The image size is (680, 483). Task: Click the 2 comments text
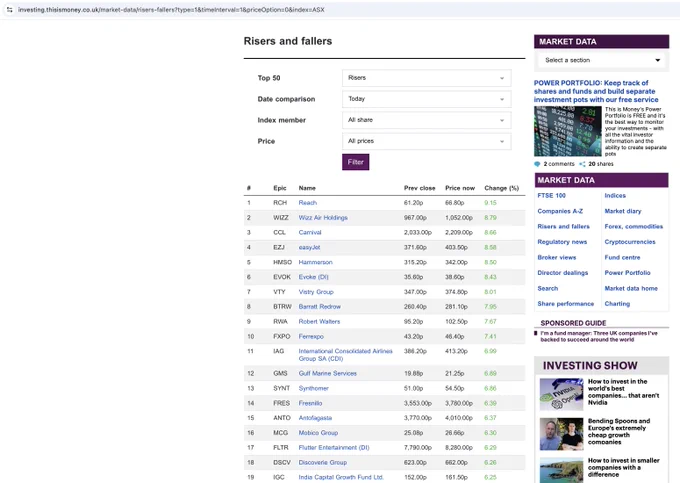559,164
